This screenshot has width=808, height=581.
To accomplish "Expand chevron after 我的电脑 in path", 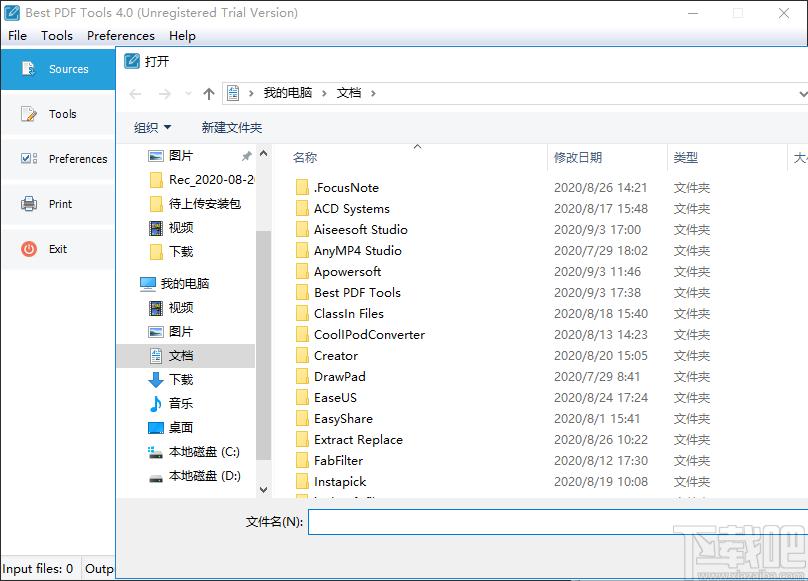I will pyautogui.click(x=324, y=93).
